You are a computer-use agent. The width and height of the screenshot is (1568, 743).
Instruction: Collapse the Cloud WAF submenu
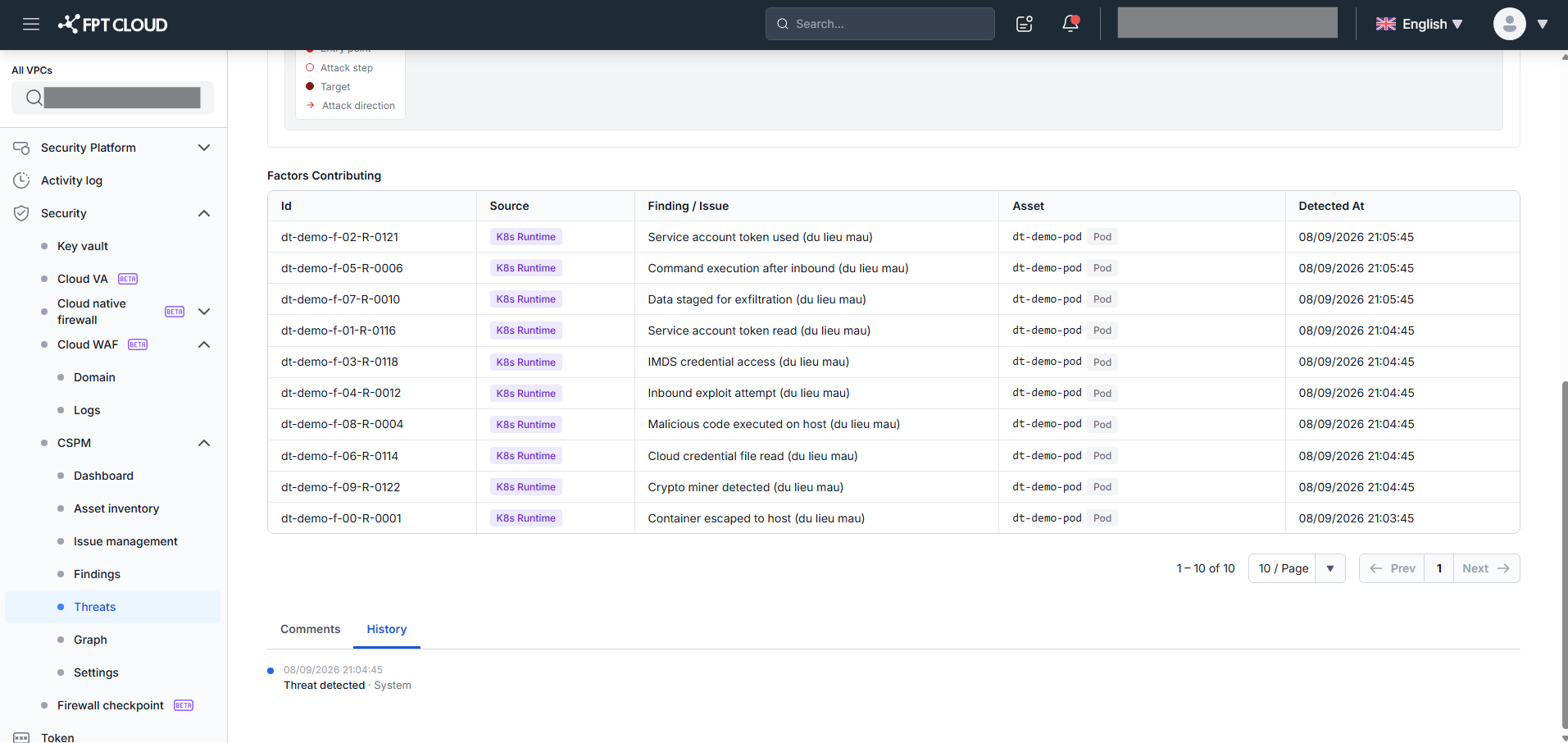(x=204, y=344)
